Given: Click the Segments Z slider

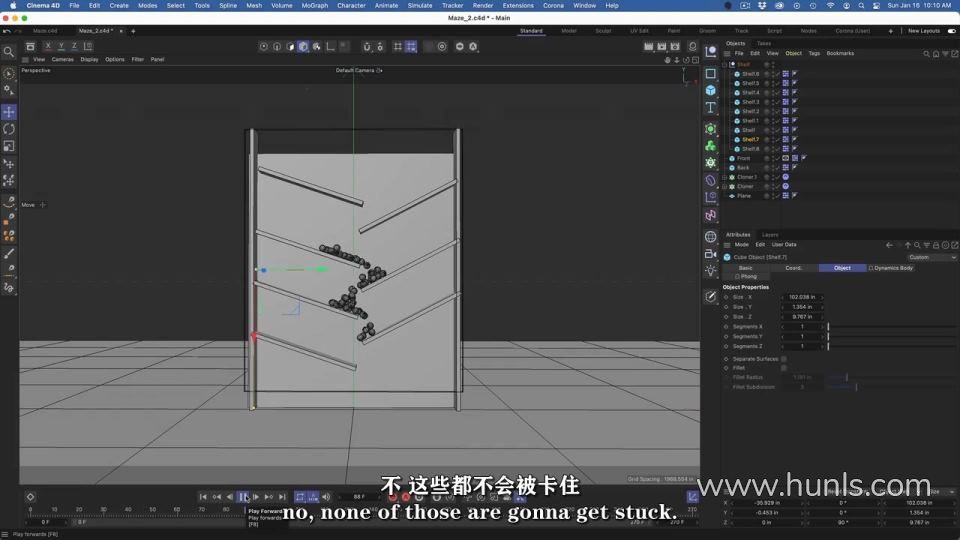Looking at the screenshot, I should (891, 347).
